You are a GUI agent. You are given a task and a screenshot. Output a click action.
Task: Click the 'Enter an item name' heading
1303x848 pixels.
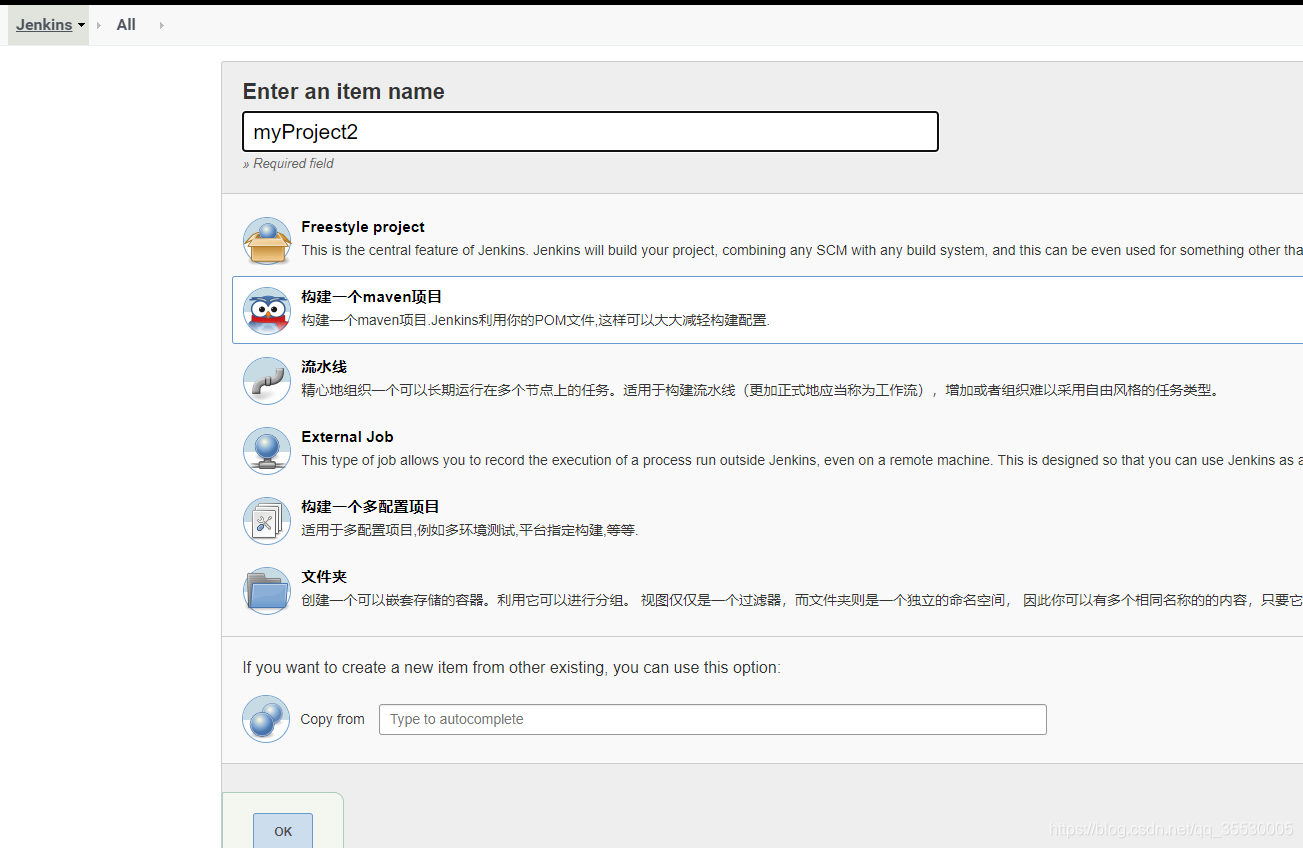coord(343,91)
